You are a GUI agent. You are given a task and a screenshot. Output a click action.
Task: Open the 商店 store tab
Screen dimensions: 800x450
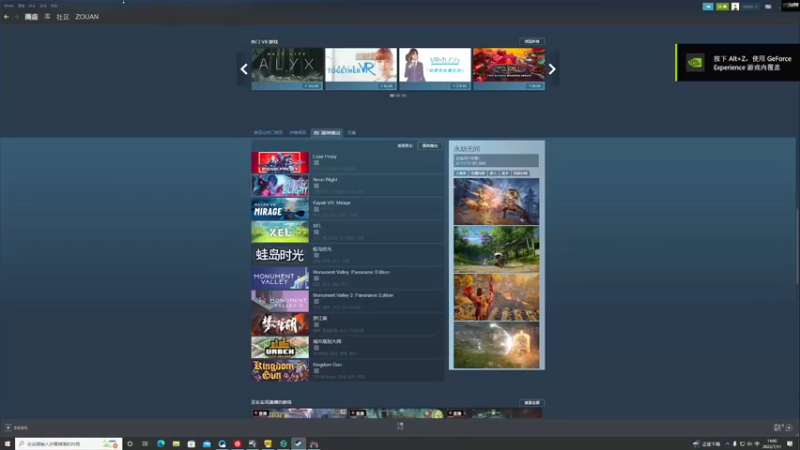(31, 17)
